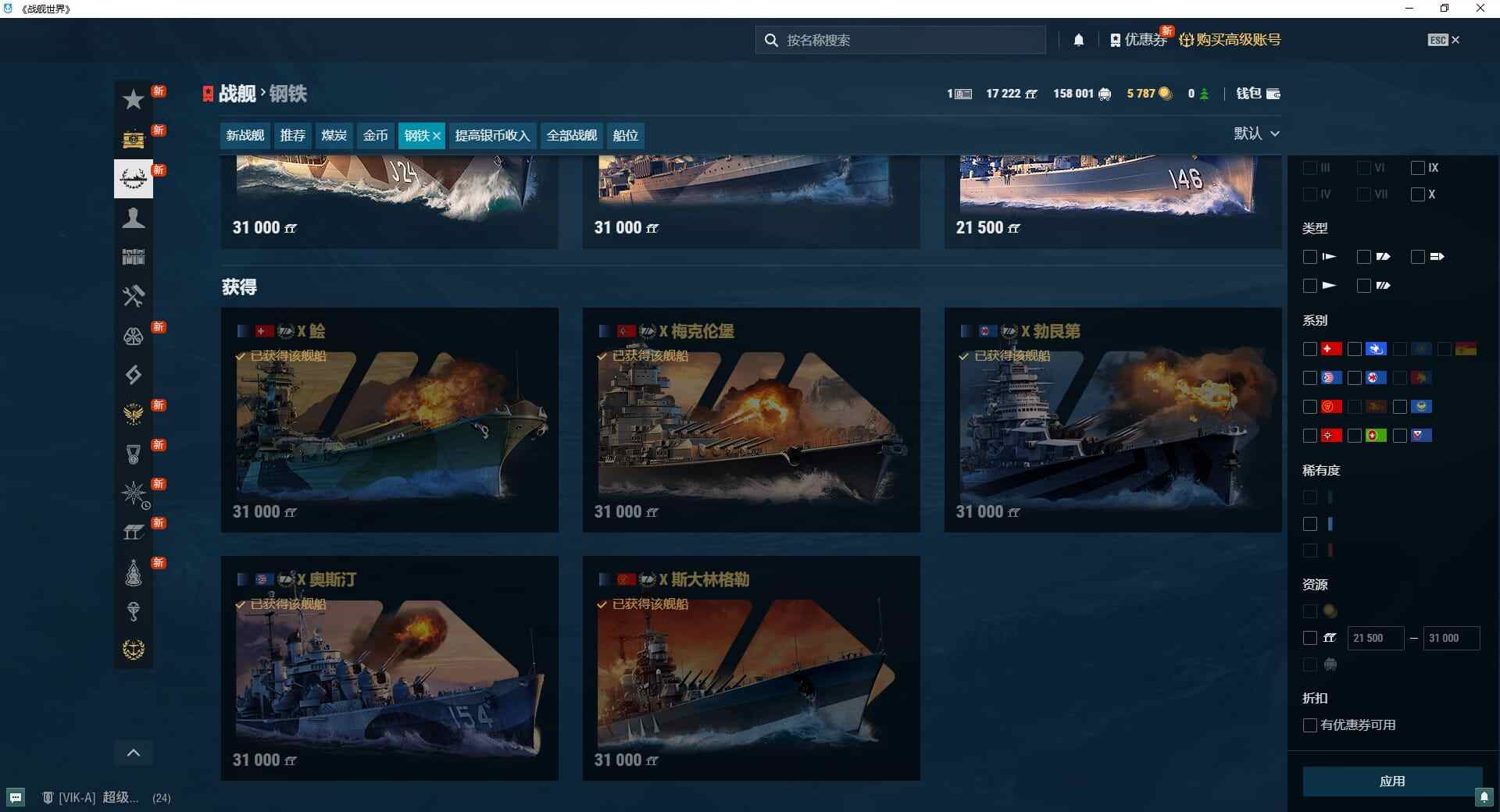Click the anchor emblem icon in sidebar
The image size is (1500, 812).
[x=134, y=649]
